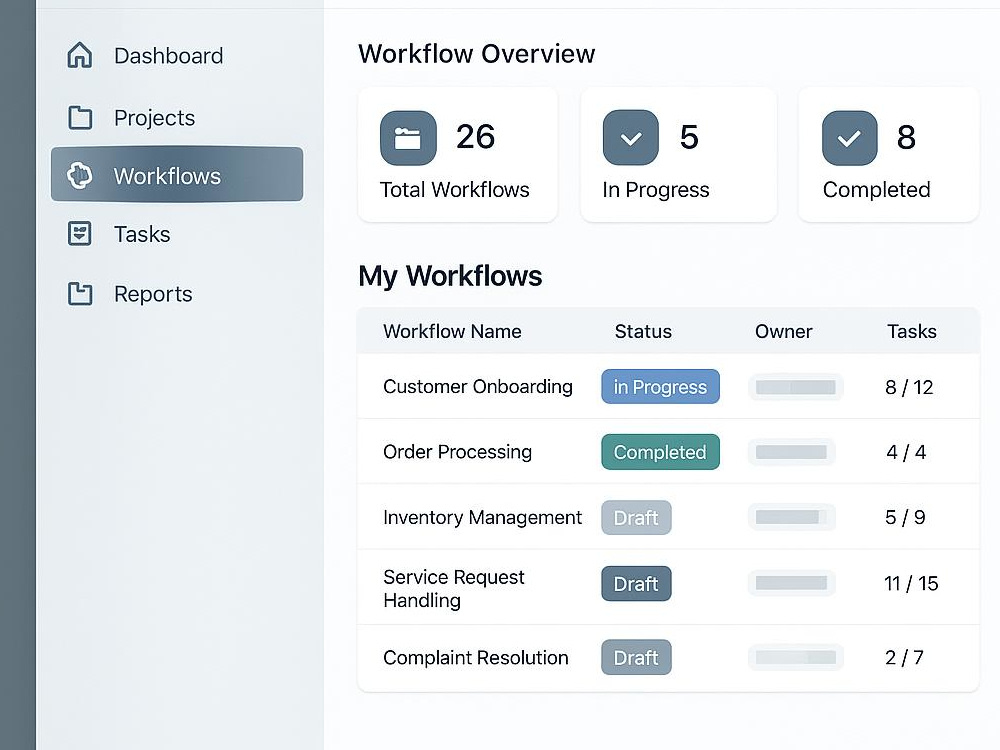Click the Draft badge for Complaint Resolution
1000x750 pixels.
click(636, 657)
